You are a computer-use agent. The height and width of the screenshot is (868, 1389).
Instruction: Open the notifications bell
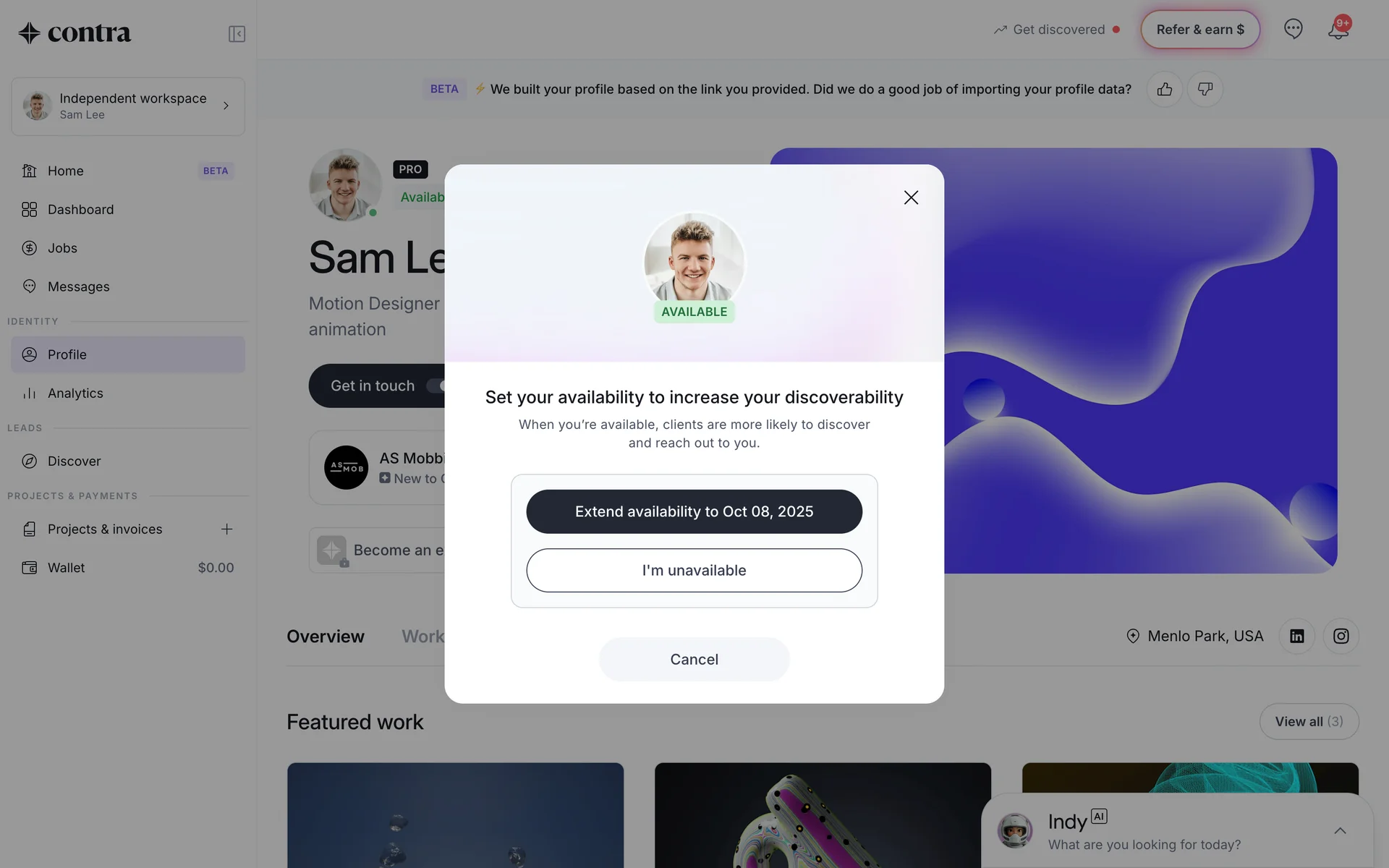click(x=1338, y=29)
